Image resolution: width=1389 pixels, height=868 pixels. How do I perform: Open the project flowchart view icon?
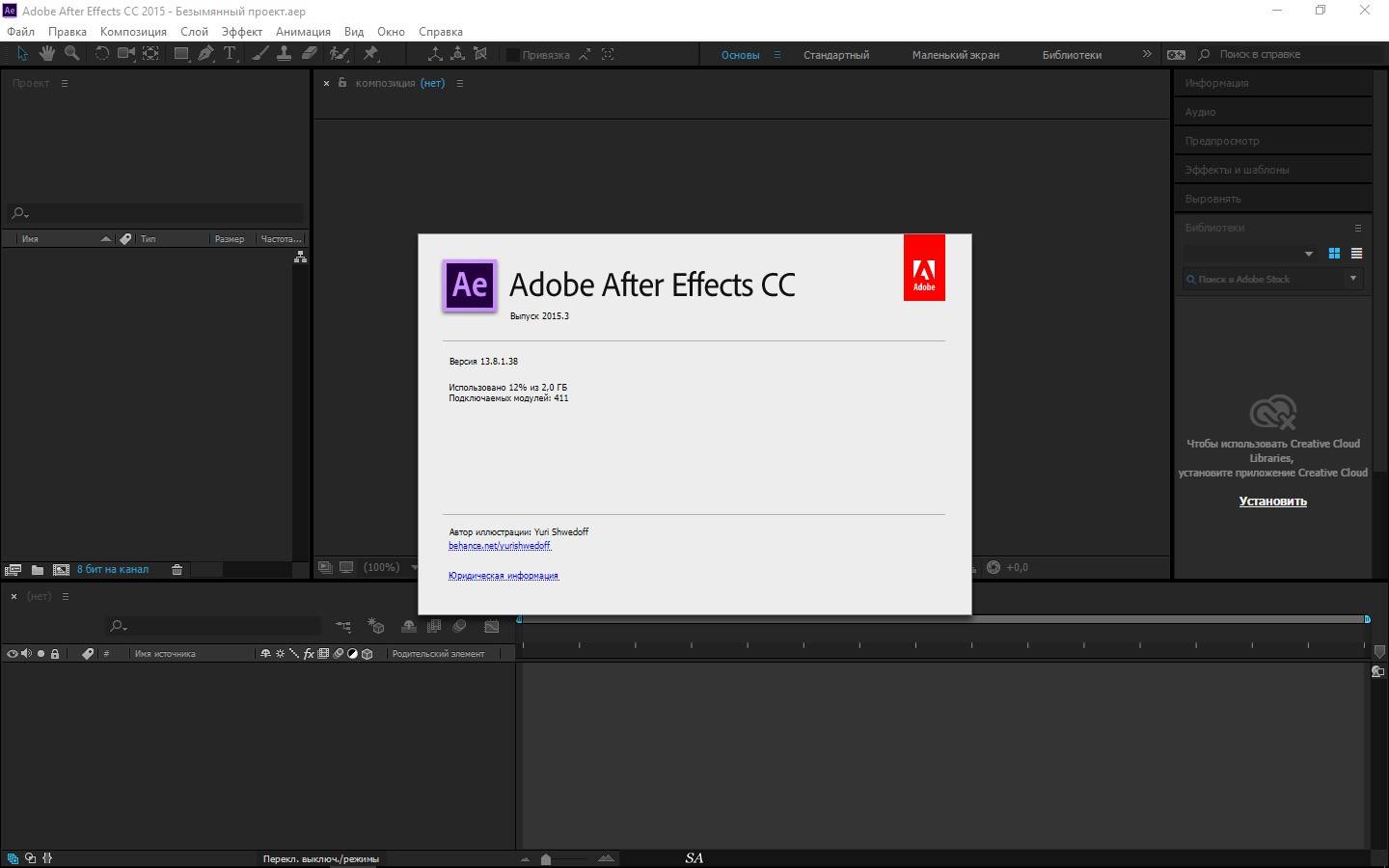click(x=300, y=257)
